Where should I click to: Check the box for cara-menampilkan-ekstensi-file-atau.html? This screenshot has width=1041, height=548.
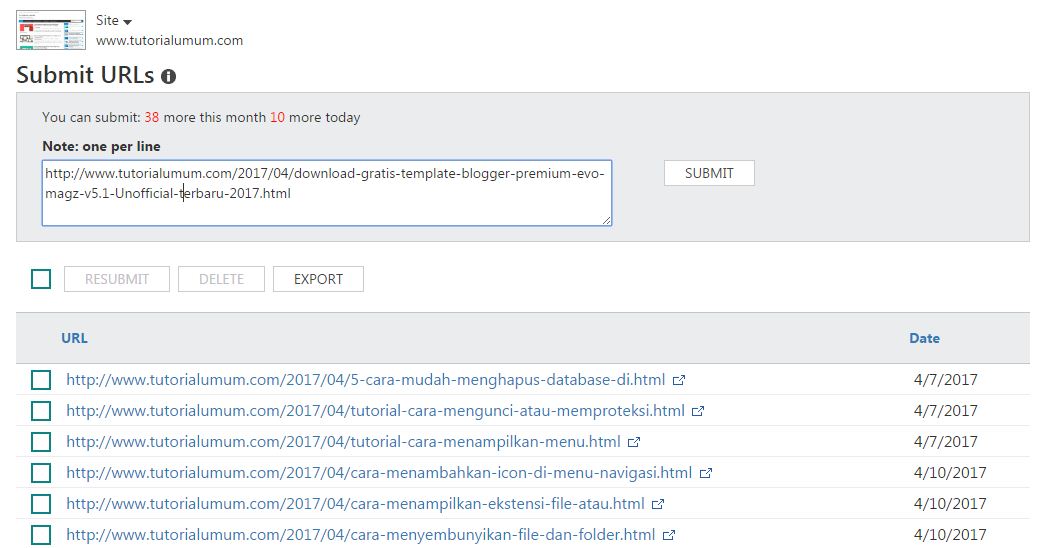pyautogui.click(x=41, y=504)
